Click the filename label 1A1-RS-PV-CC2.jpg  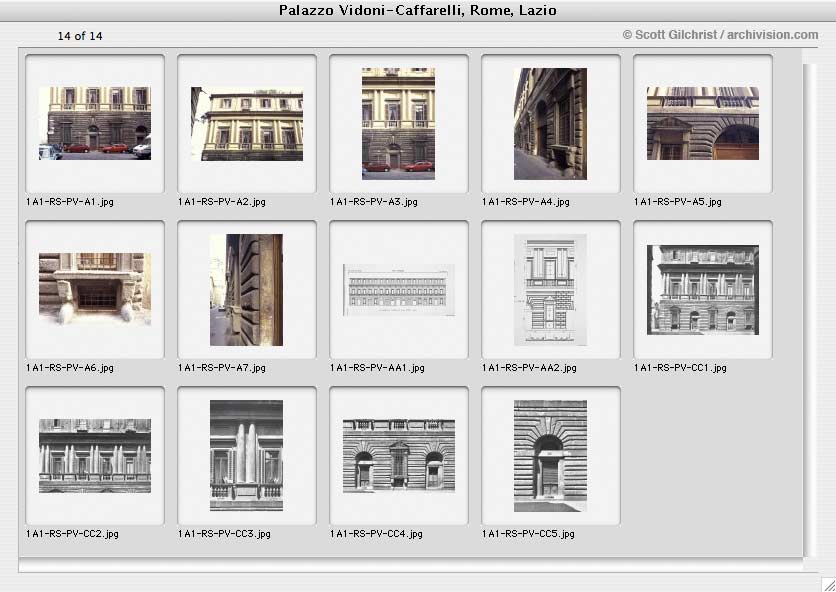73,533
